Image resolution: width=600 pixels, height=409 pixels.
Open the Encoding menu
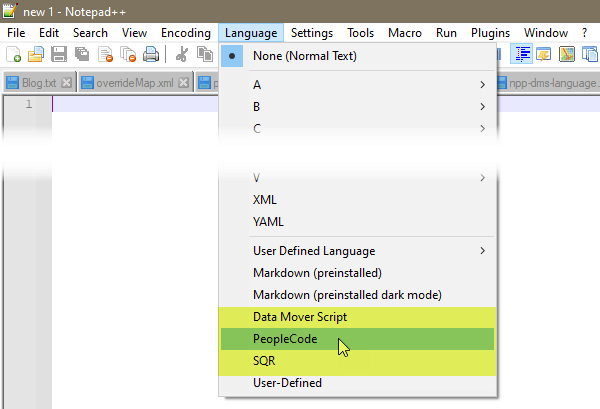pyautogui.click(x=186, y=33)
